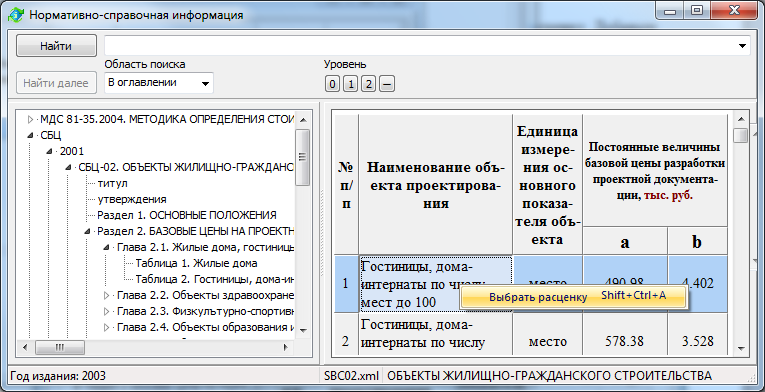Click into the search text input field
The image size is (765, 392).
click(x=420, y=46)
